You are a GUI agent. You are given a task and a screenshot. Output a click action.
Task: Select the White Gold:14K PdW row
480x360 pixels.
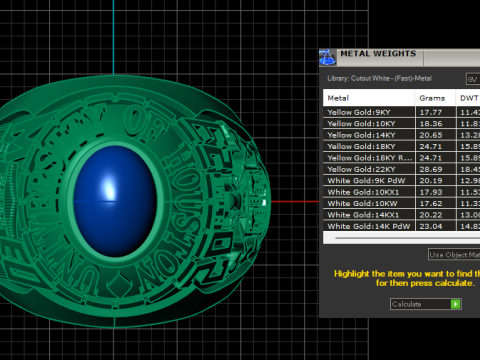tap(402, 226)
